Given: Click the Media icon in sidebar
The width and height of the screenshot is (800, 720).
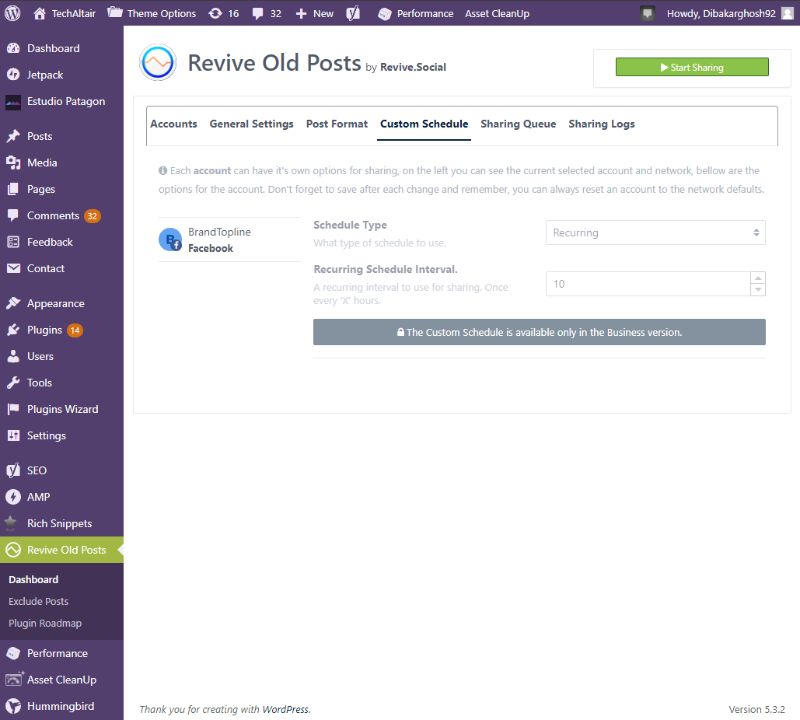Looking at the screenshot, I should (13, 163).
